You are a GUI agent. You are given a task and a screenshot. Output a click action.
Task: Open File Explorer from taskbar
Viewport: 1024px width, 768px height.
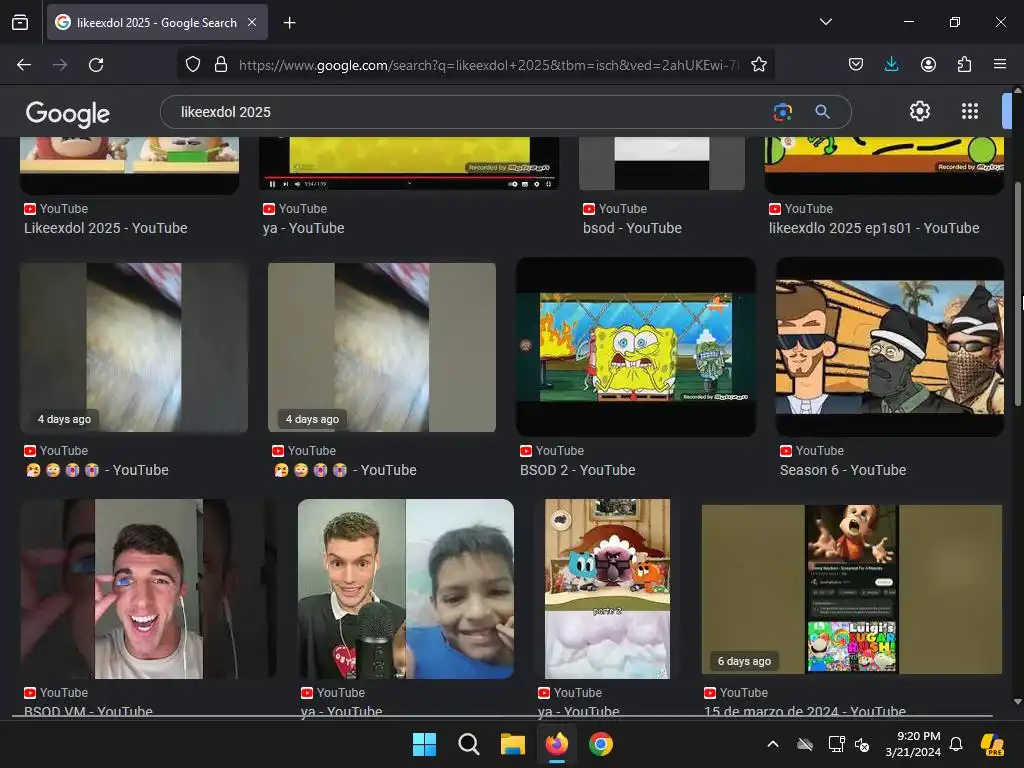513,744
